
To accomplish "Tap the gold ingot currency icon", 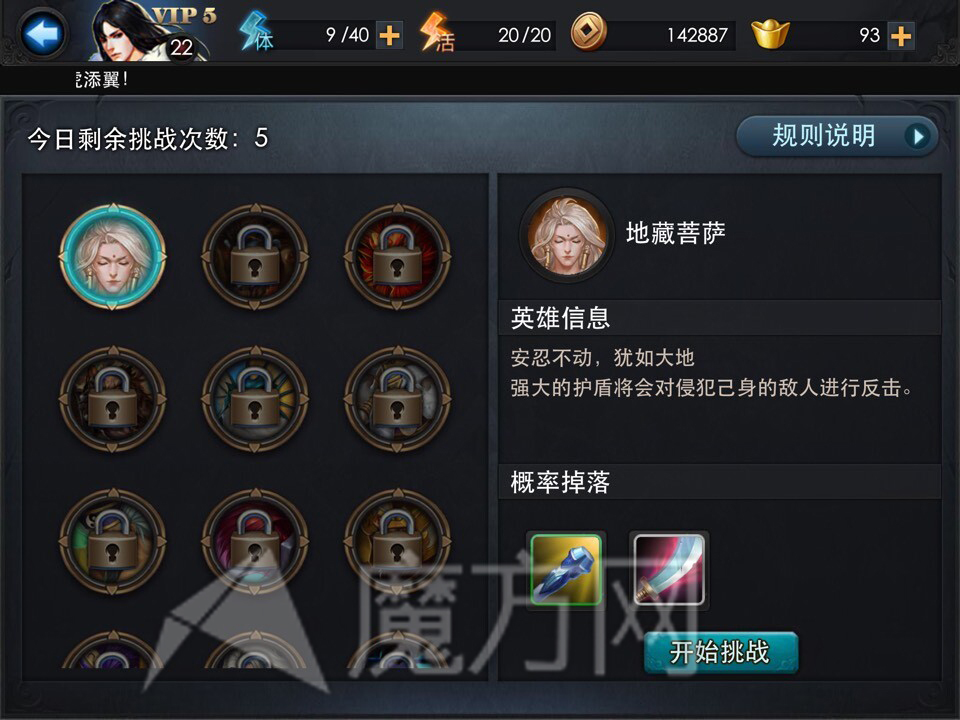I will pos(770,34).
